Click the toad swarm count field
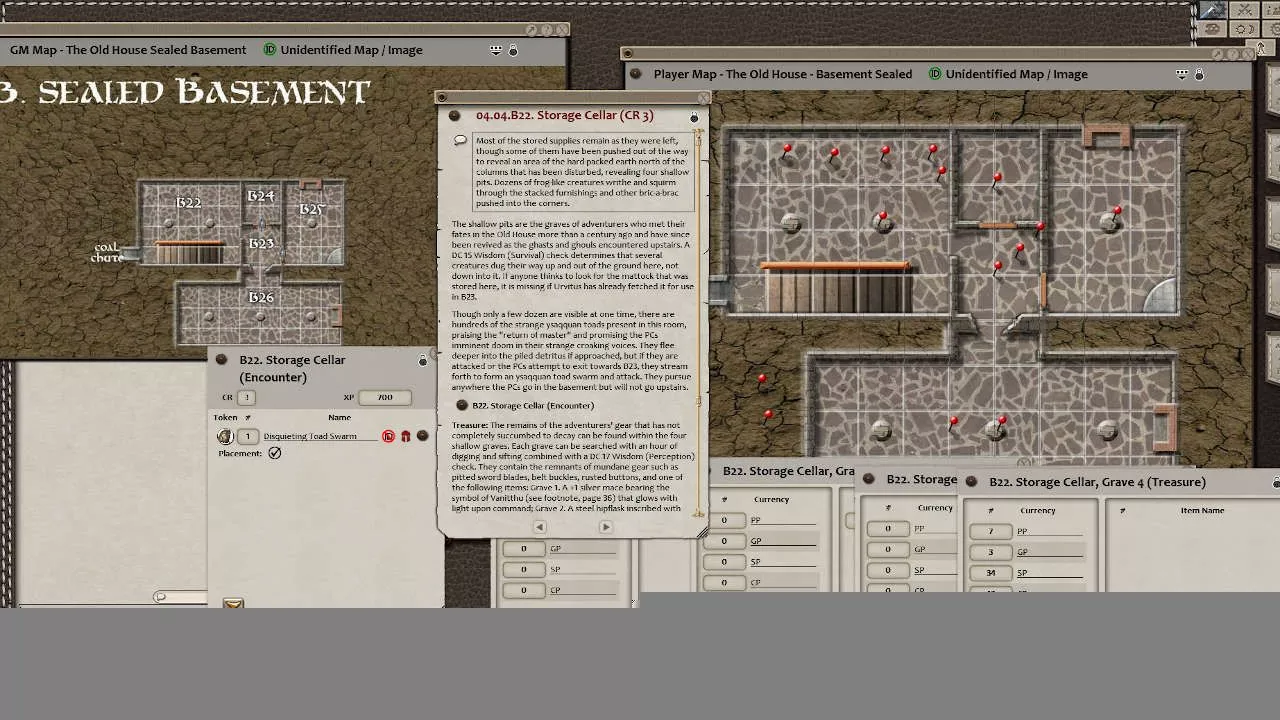1280x720 pixels. click(248, 436)
